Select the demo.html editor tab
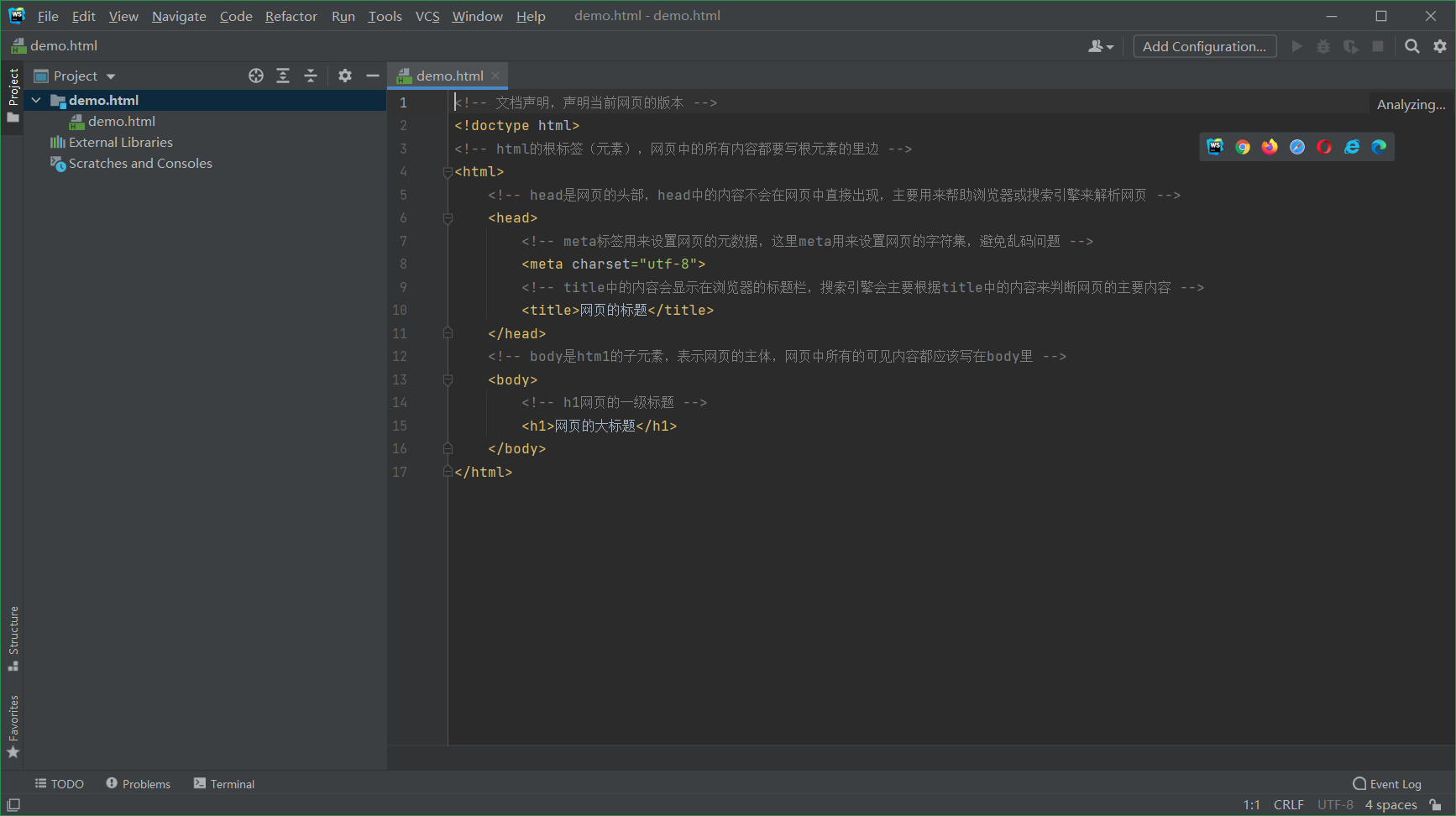This screenshot has height=816, width=1456. coord(449,76)
